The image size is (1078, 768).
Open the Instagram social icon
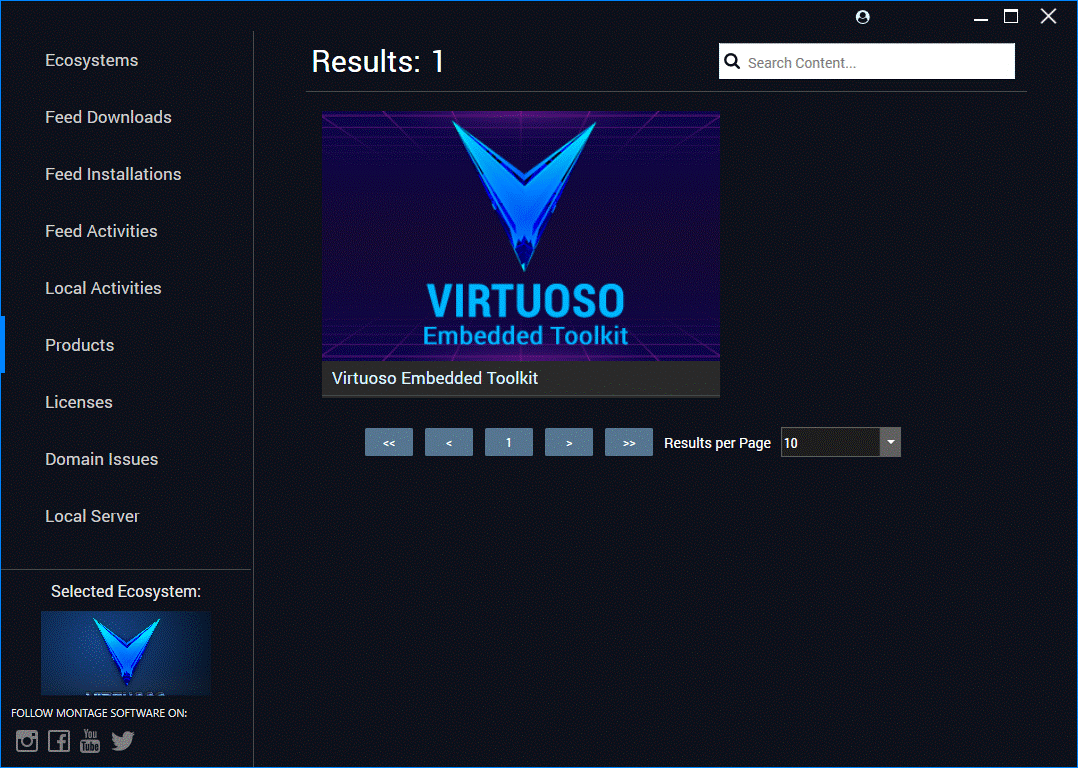coord(26,741)
